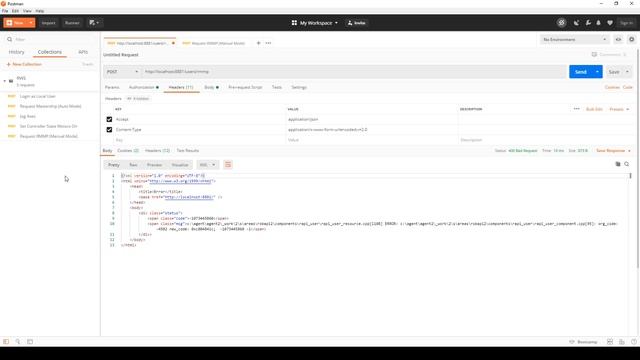
Task: Open the Presets dropdown
Action: coord(619,109)
